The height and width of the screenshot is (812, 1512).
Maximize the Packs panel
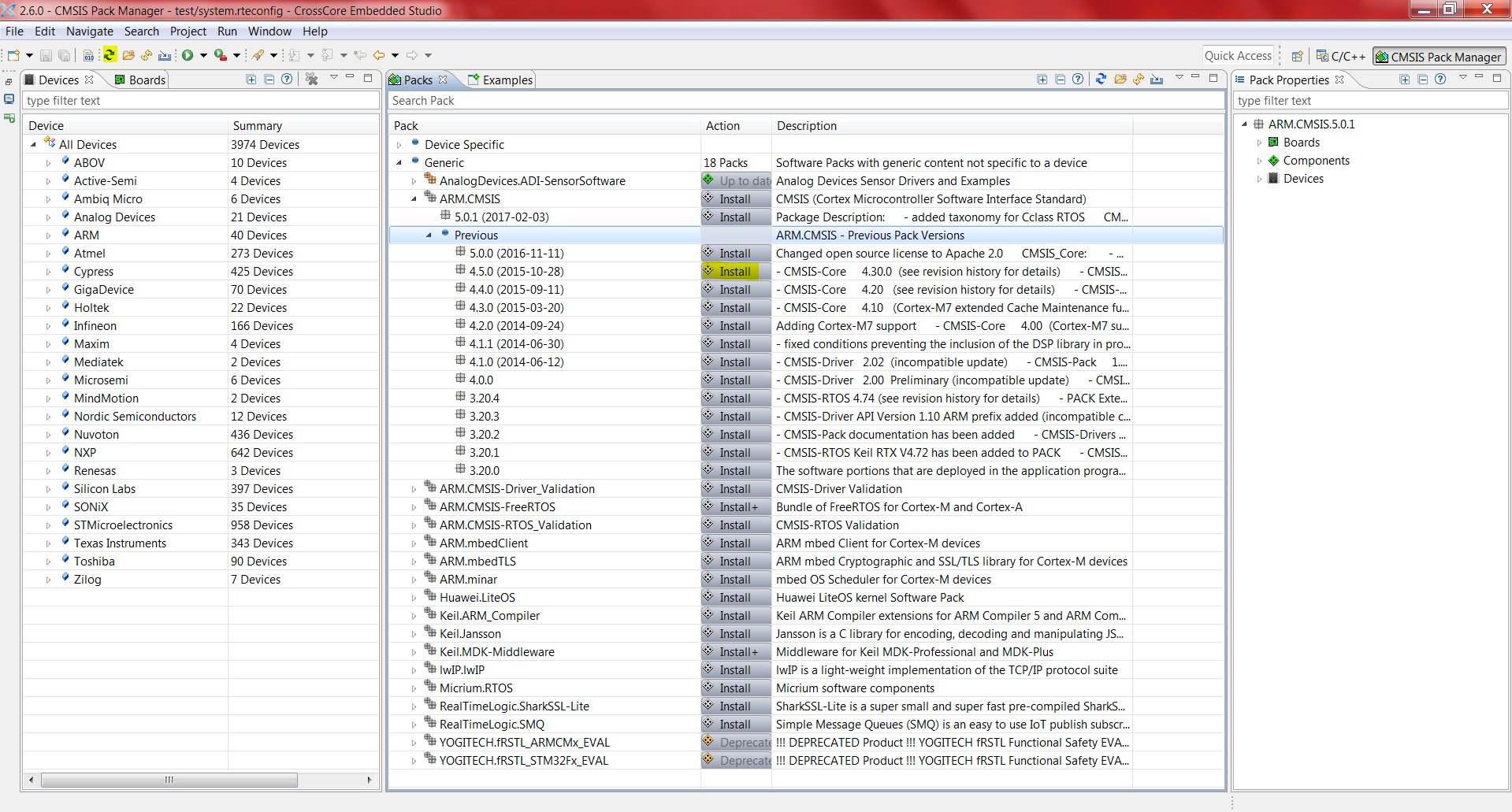(1213, 78)
